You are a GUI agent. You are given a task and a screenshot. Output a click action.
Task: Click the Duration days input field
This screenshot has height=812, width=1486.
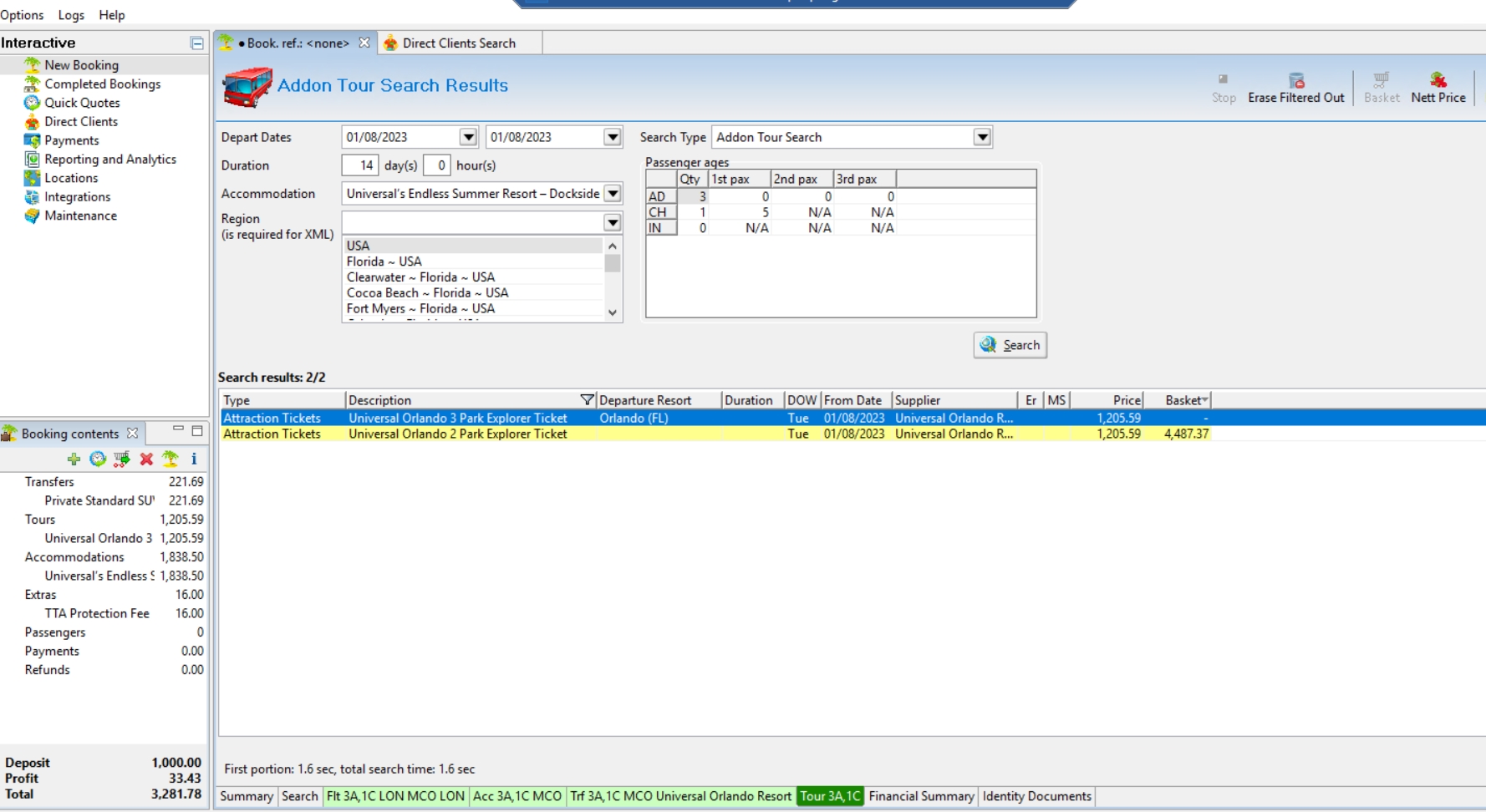coord(360,165)
